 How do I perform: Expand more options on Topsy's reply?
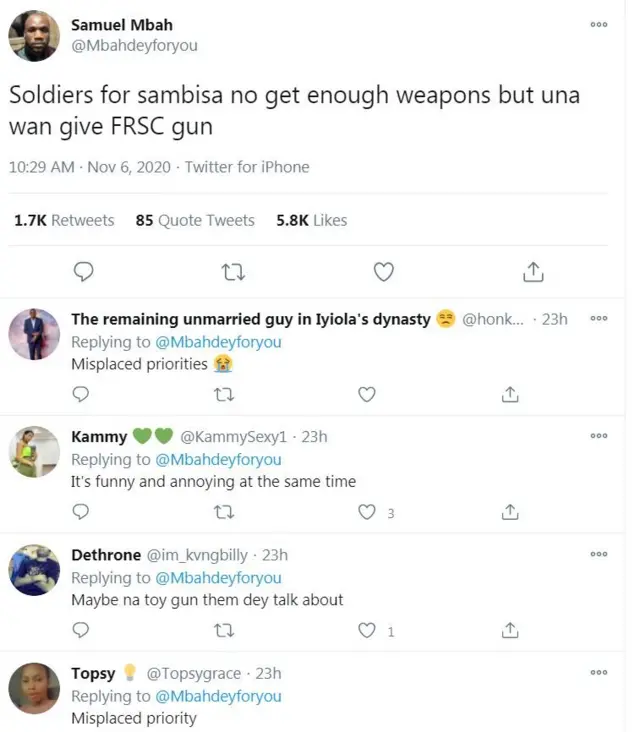(599, 673)
